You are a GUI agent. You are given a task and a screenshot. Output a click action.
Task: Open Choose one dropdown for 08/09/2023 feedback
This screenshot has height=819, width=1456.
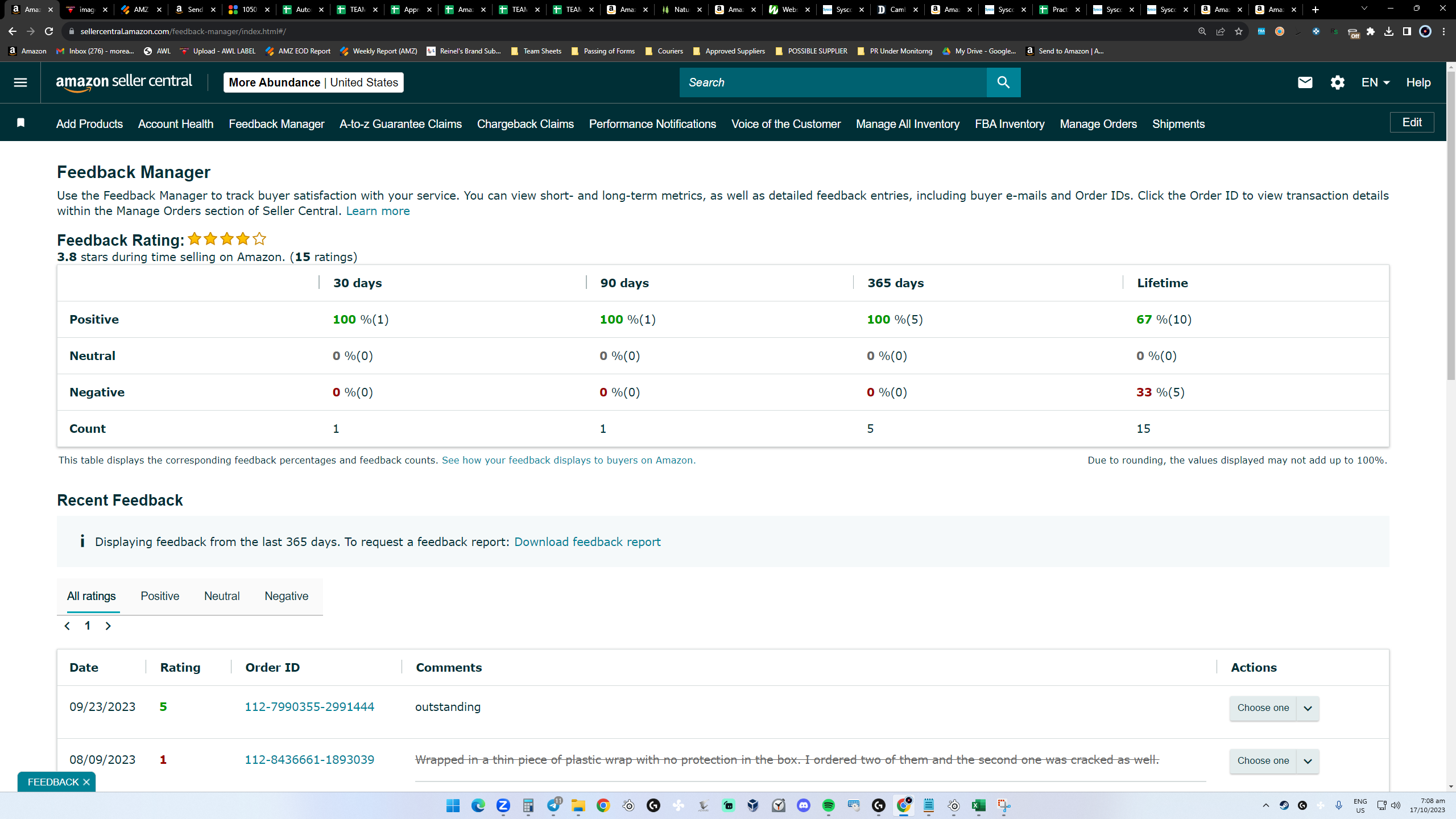tap(1274, 761)
